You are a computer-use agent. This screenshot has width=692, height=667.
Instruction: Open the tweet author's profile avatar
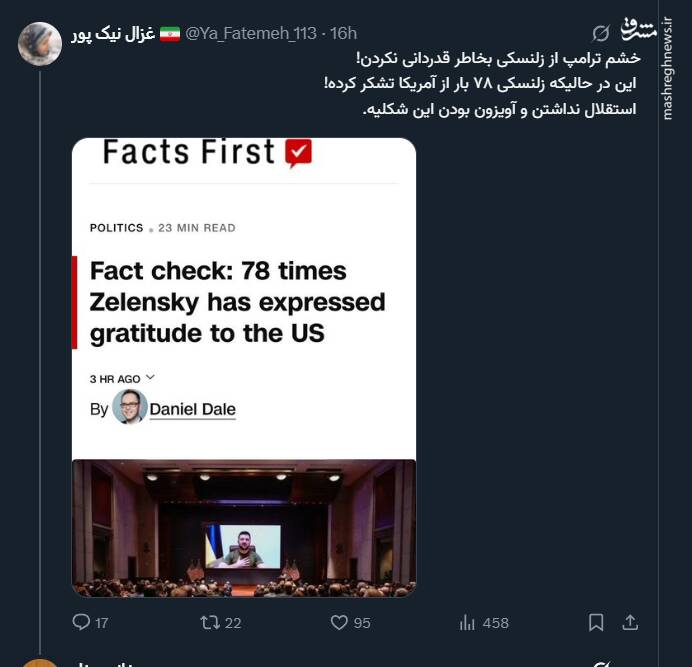coord(40,43)
